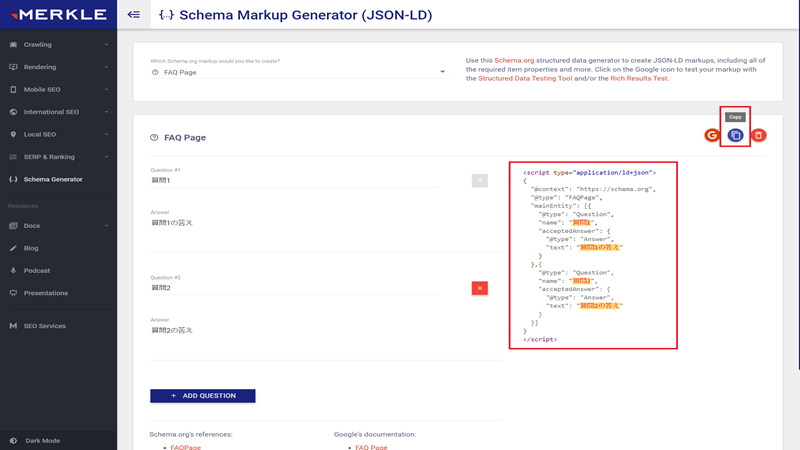The height and width of the screenshot is (450, 800).
Task: Expand the Mobile SEO menu
Action: point(106,89)
